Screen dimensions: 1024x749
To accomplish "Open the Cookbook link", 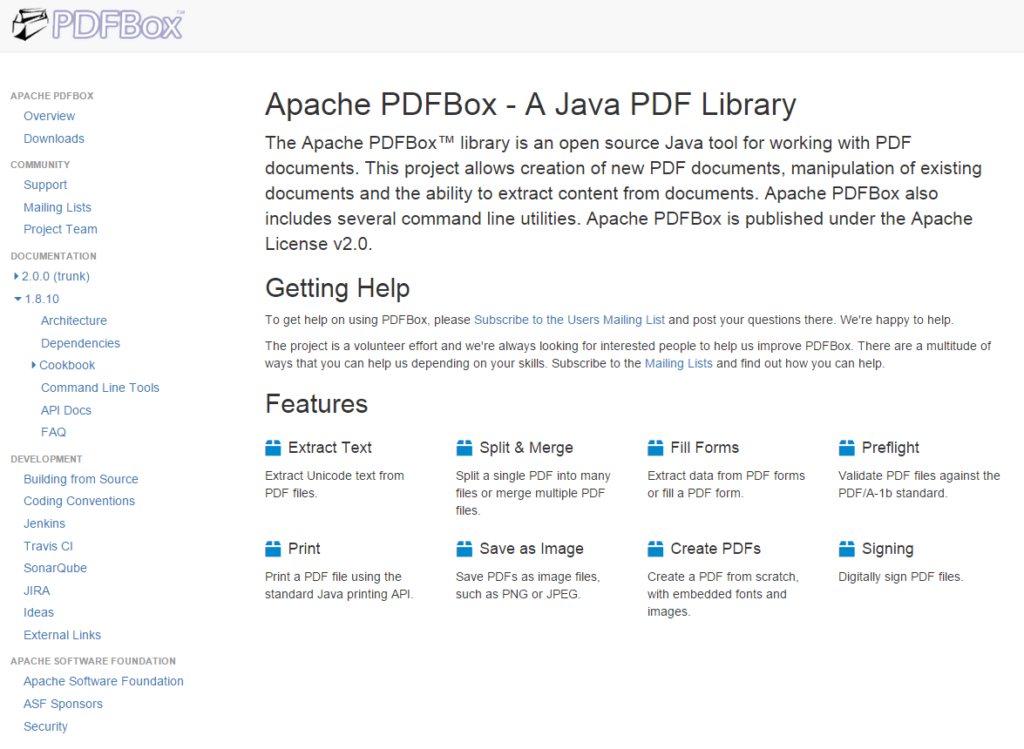I will point(67,366).
